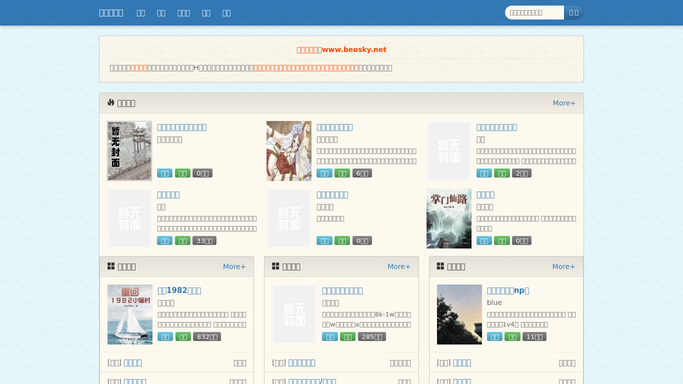Open the misty mountain book cover thumbnail
This screenshot has height=384, width=683.
point(449,219)
